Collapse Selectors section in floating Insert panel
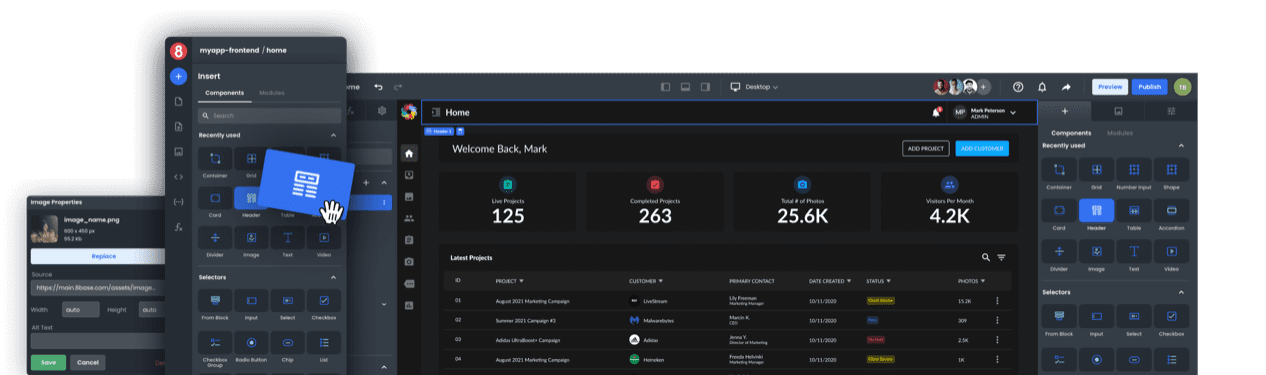Screen dimensions: 1266x375 click(x=333, y=277)
